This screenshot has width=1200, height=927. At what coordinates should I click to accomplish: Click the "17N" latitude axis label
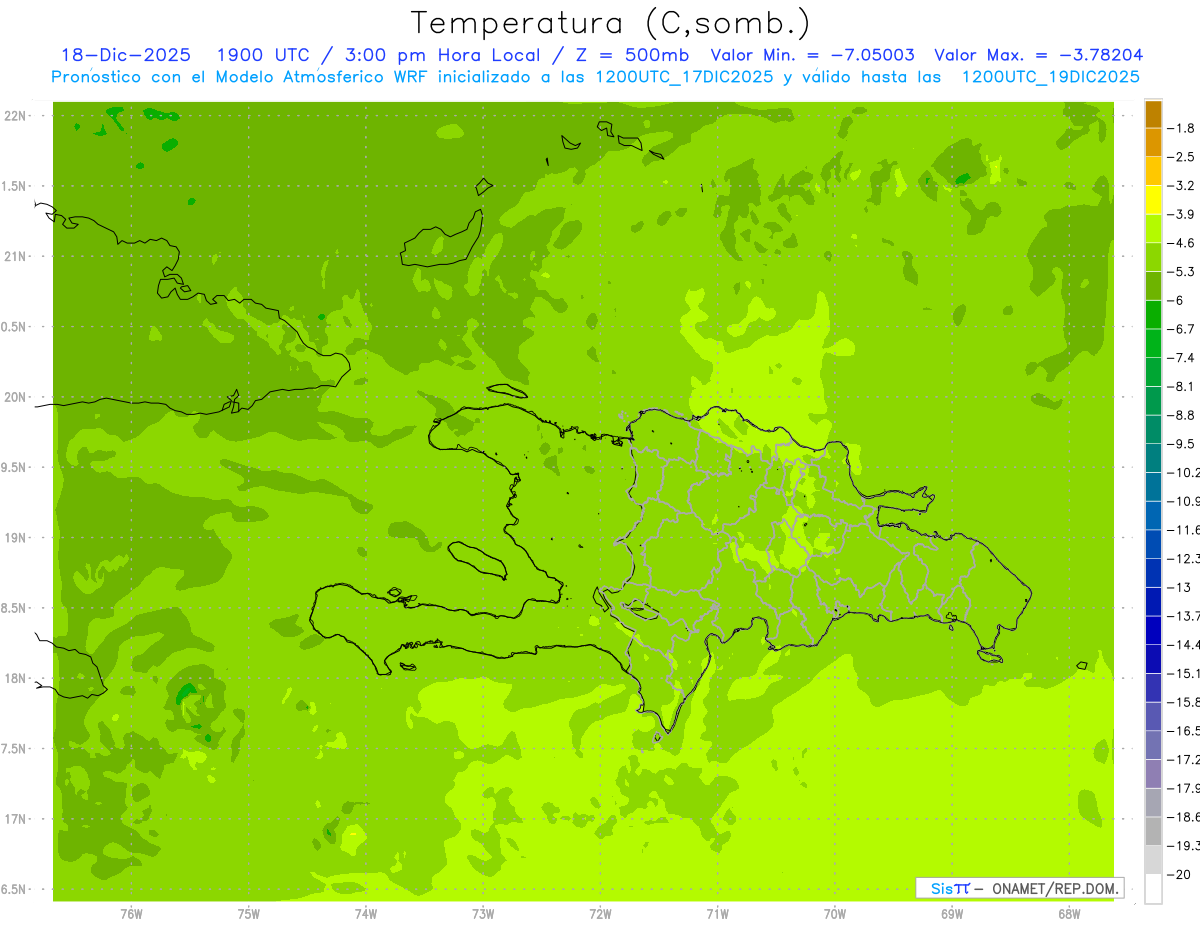click(x=16, y=819)
